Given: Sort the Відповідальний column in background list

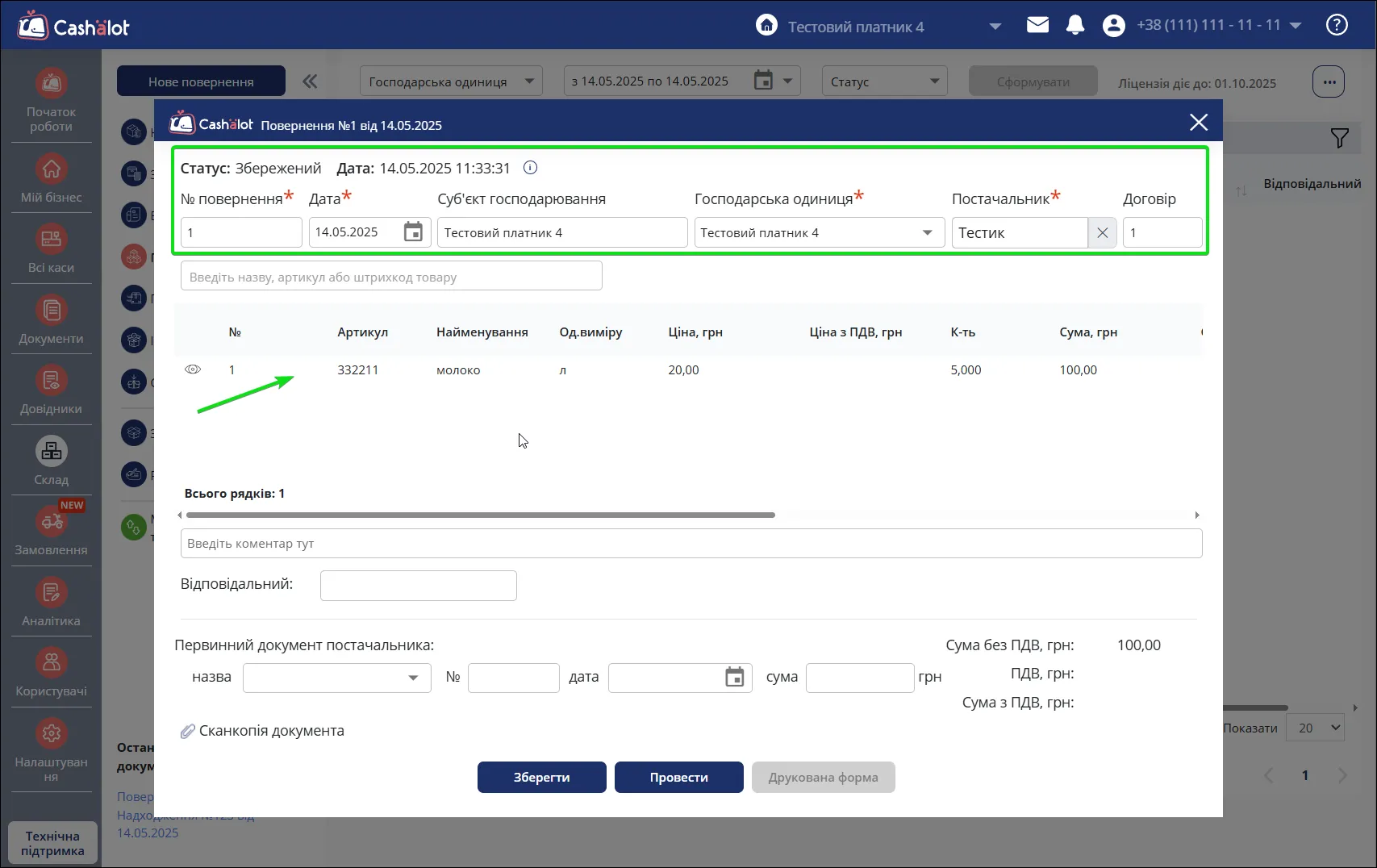Looking at the screenshot, I should (1312, 184).
